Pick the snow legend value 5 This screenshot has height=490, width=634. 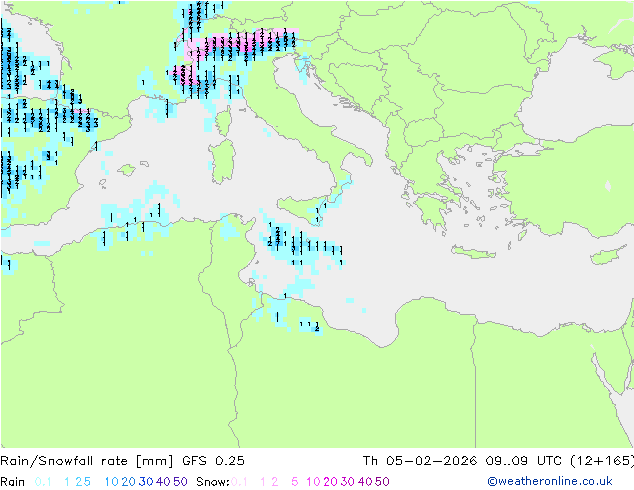(x=294, y=482)
